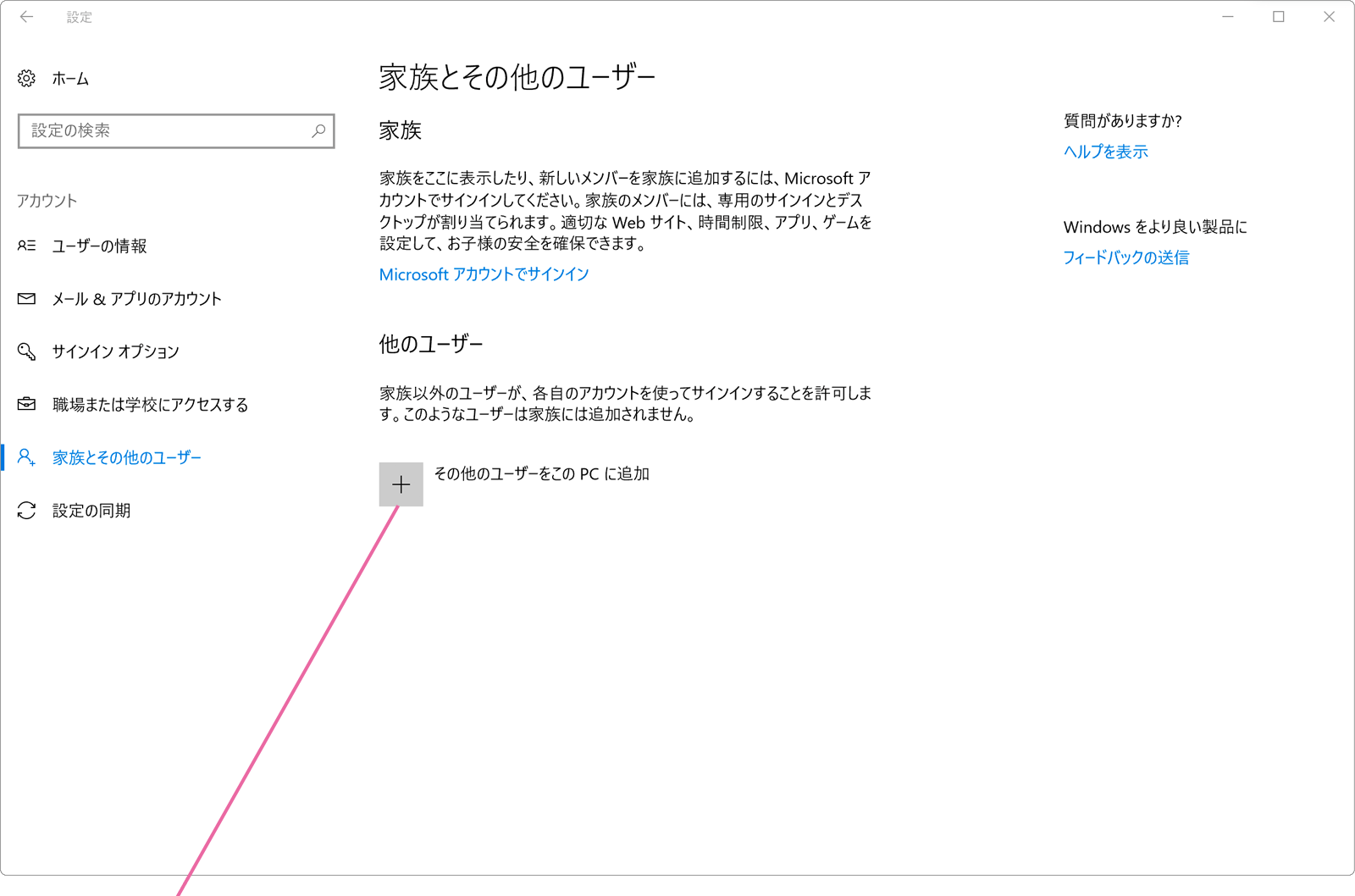Click the サインイン オプション key icon
The height and width of the screenshot is (896, 1355).
[x=26, y=351]
